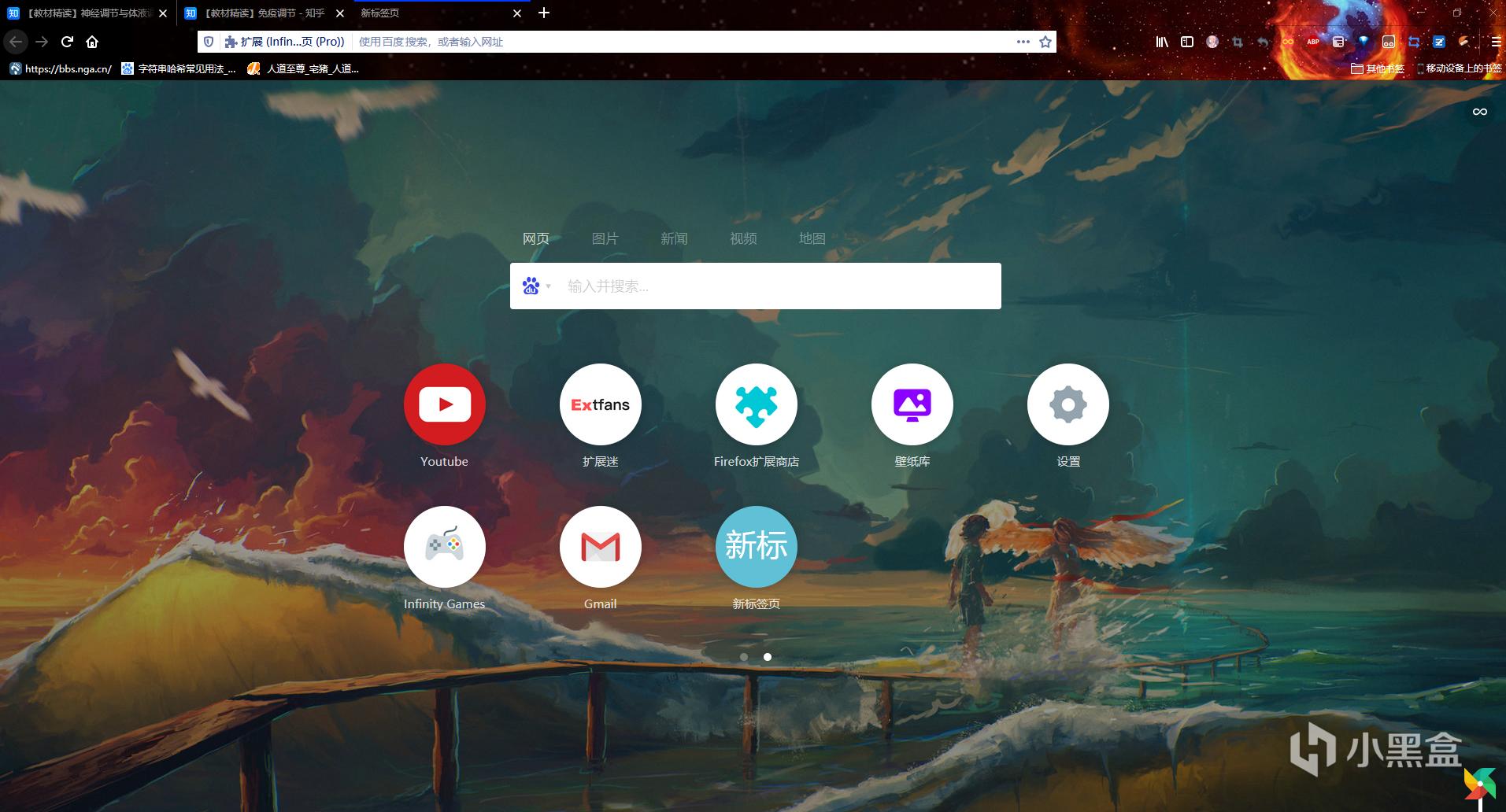Open a new tab with the plus button
The height and width of the screenshot is (812, 1506).
544,13
